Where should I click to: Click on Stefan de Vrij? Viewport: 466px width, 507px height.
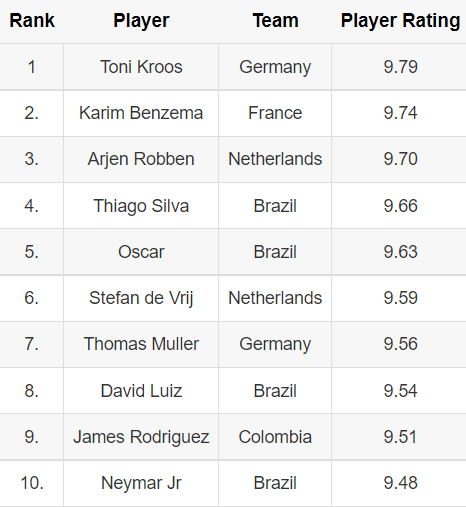[141, 298]
